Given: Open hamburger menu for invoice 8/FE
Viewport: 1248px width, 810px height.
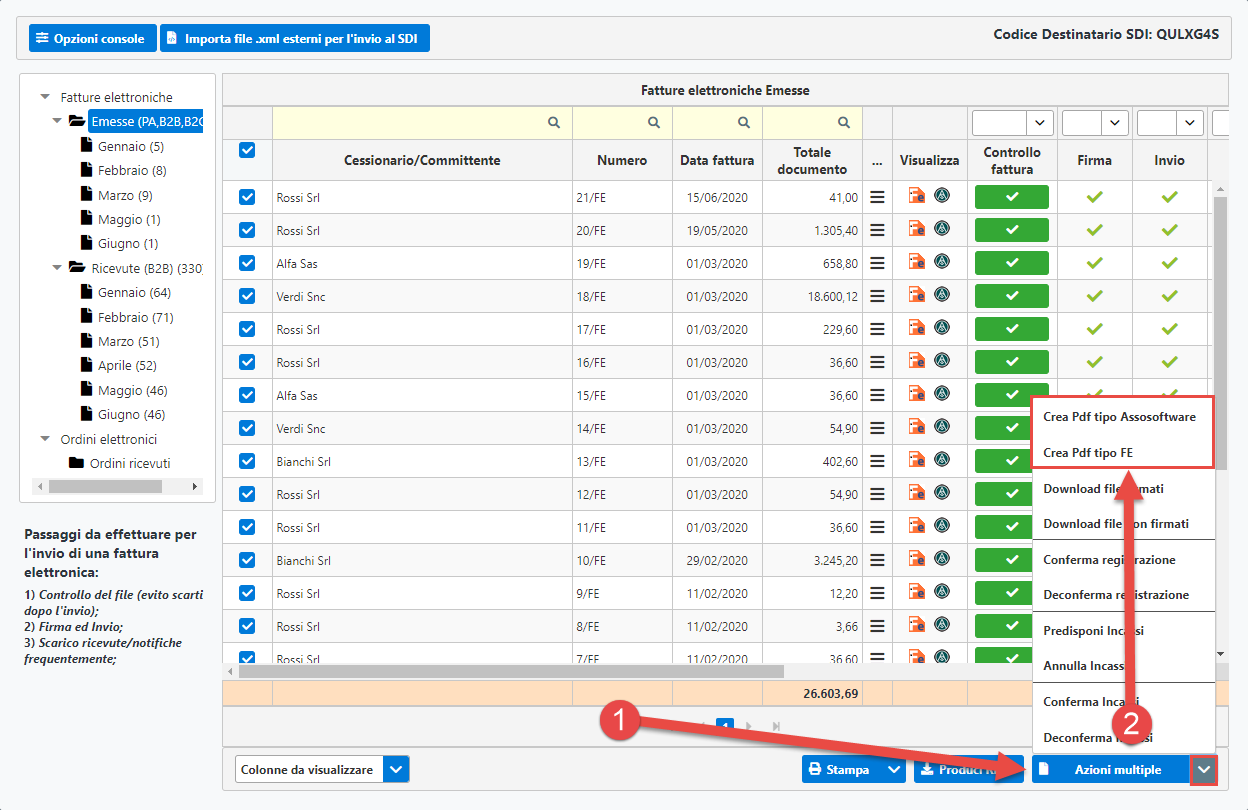Looking at the screenshot, I should tap(877, 626).
